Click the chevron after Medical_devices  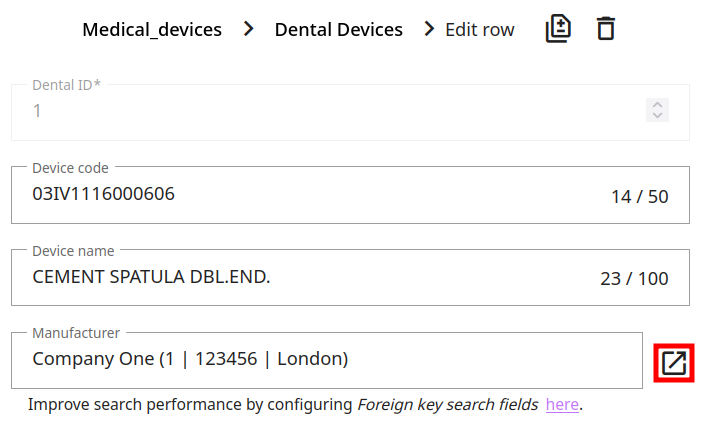click(249, 29)
